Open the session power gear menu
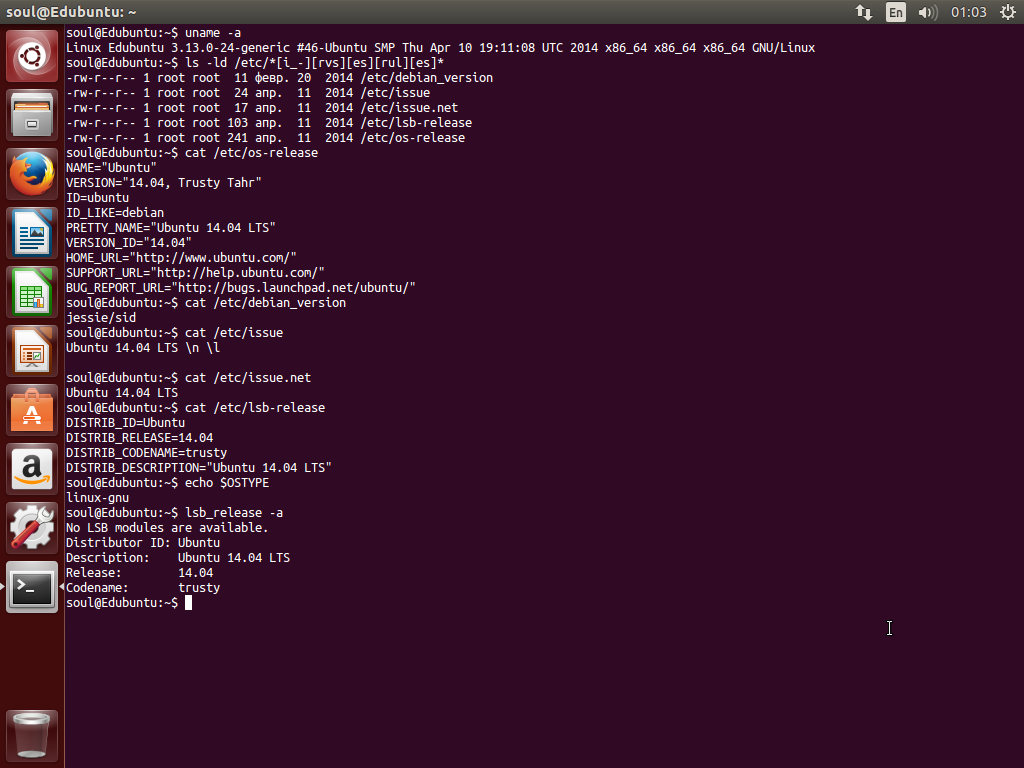This screenshot has width=1024, height=768. pos(1008,12)
